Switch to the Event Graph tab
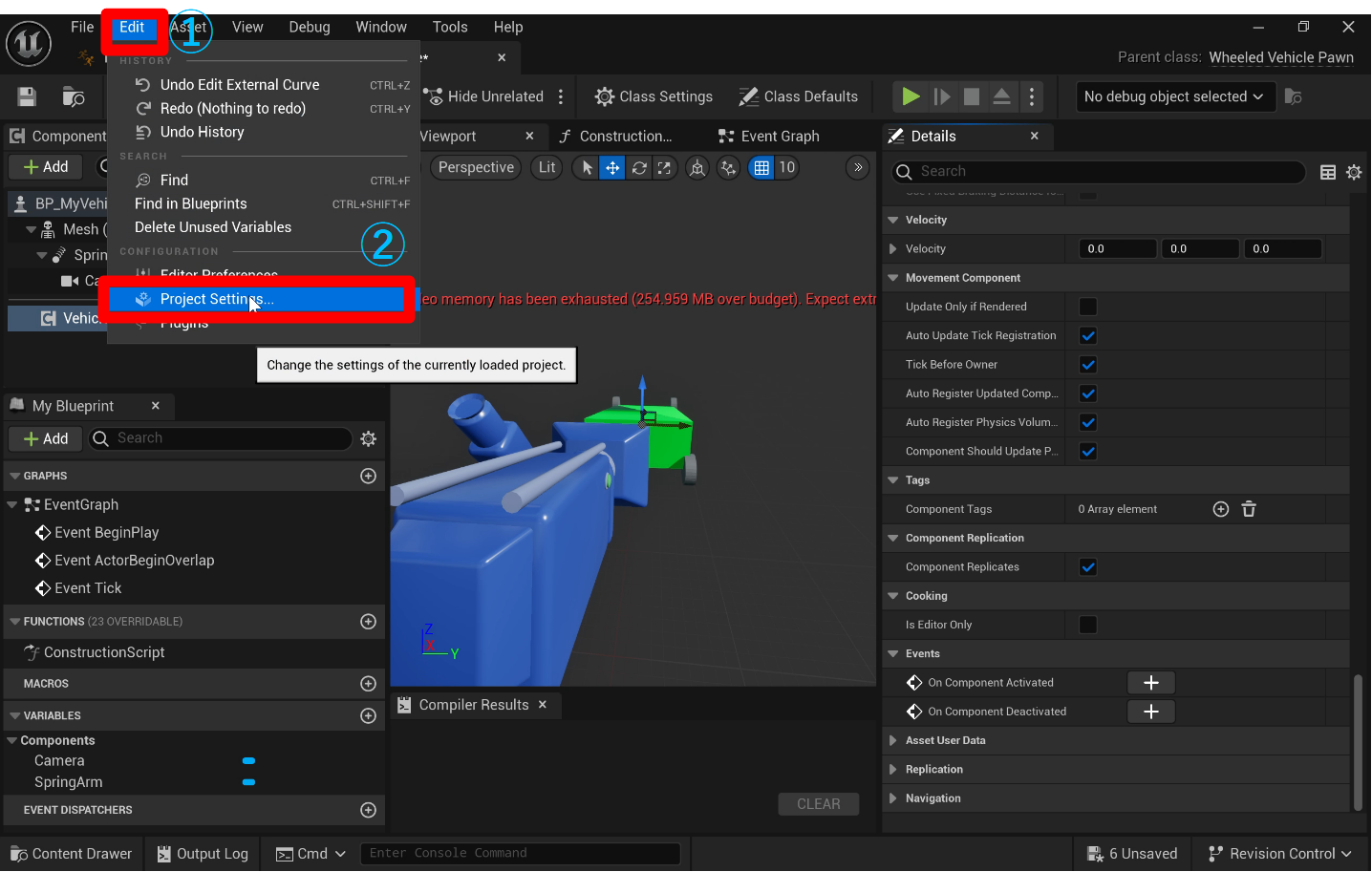1372x872 pixels. point(769,137)
